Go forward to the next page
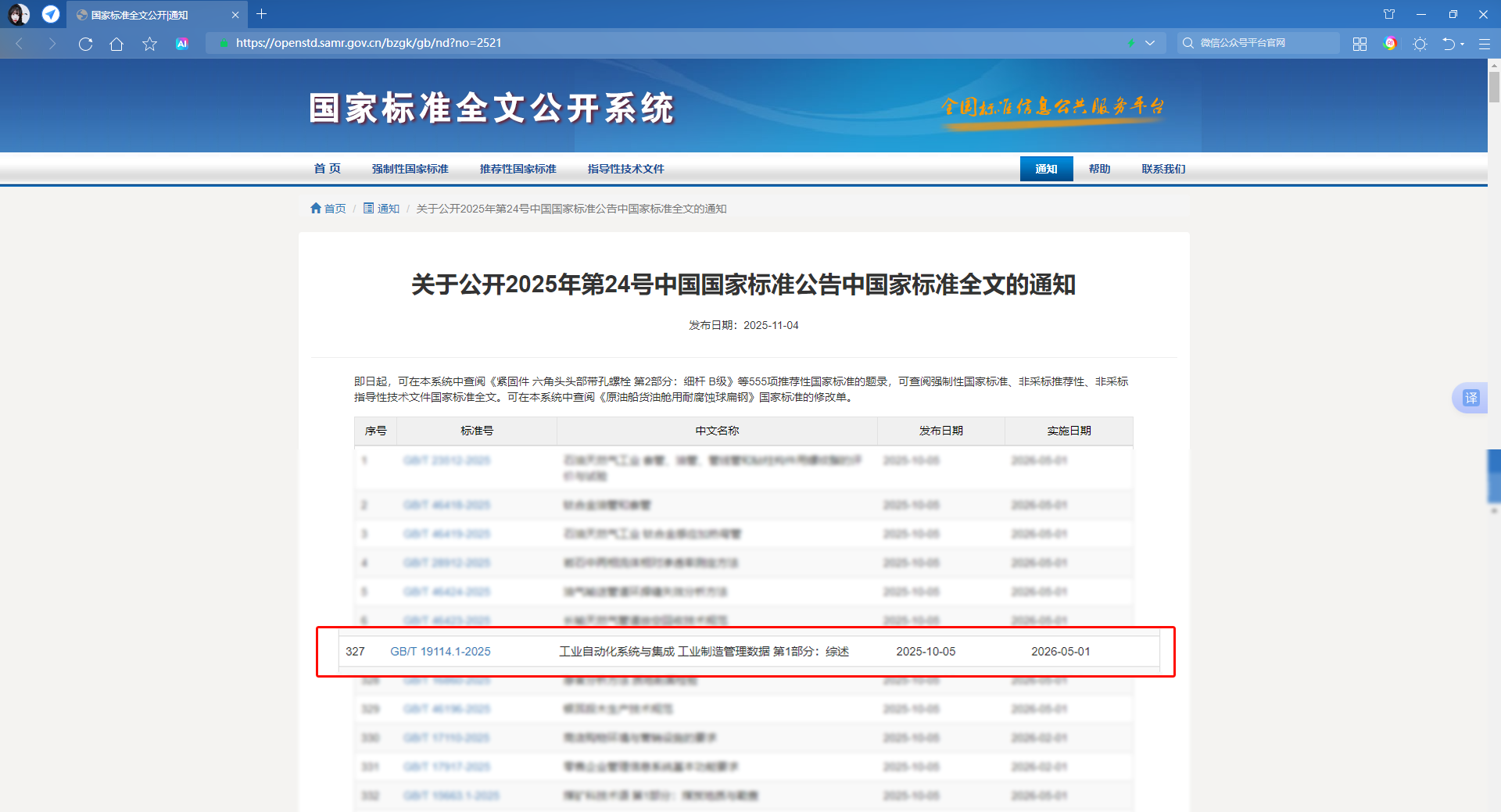Viewport: 1501px width, 812px height. coord(52,44)
